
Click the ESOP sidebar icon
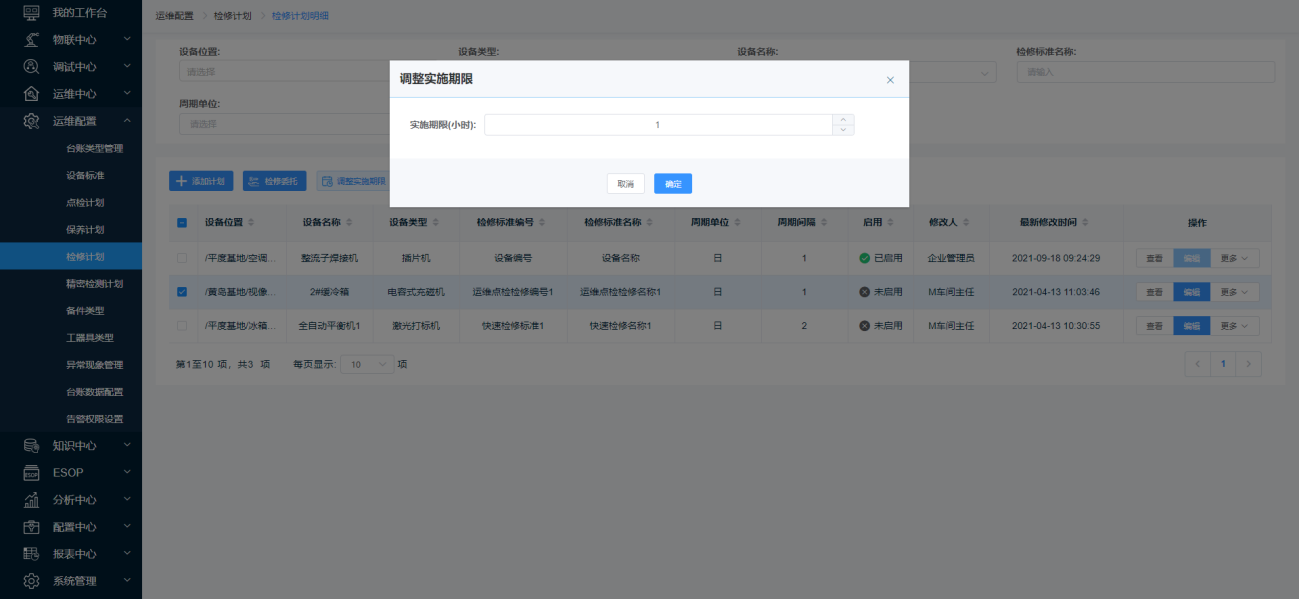[31, 472]
